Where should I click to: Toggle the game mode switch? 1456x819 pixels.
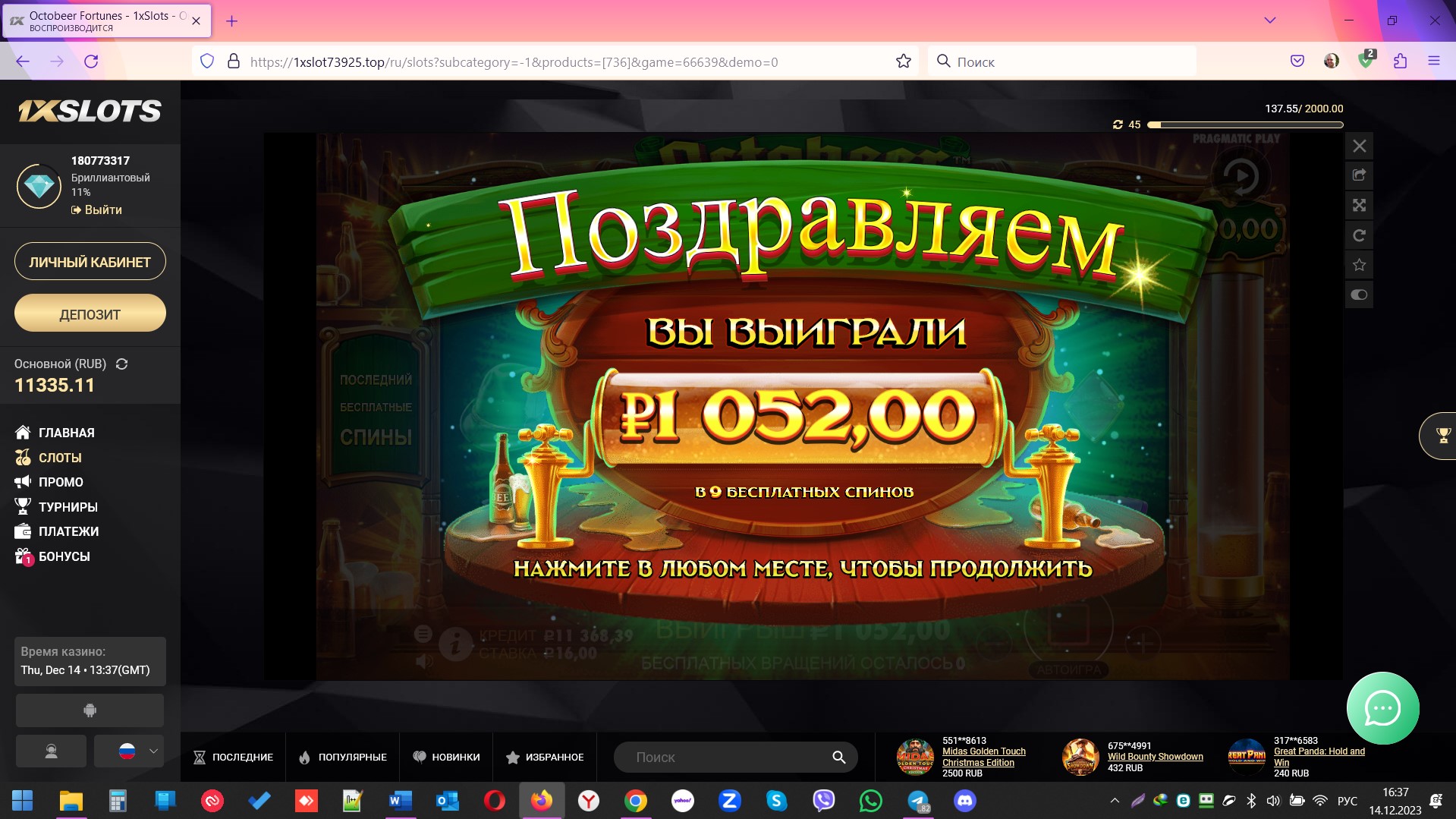click(1359, 295)
